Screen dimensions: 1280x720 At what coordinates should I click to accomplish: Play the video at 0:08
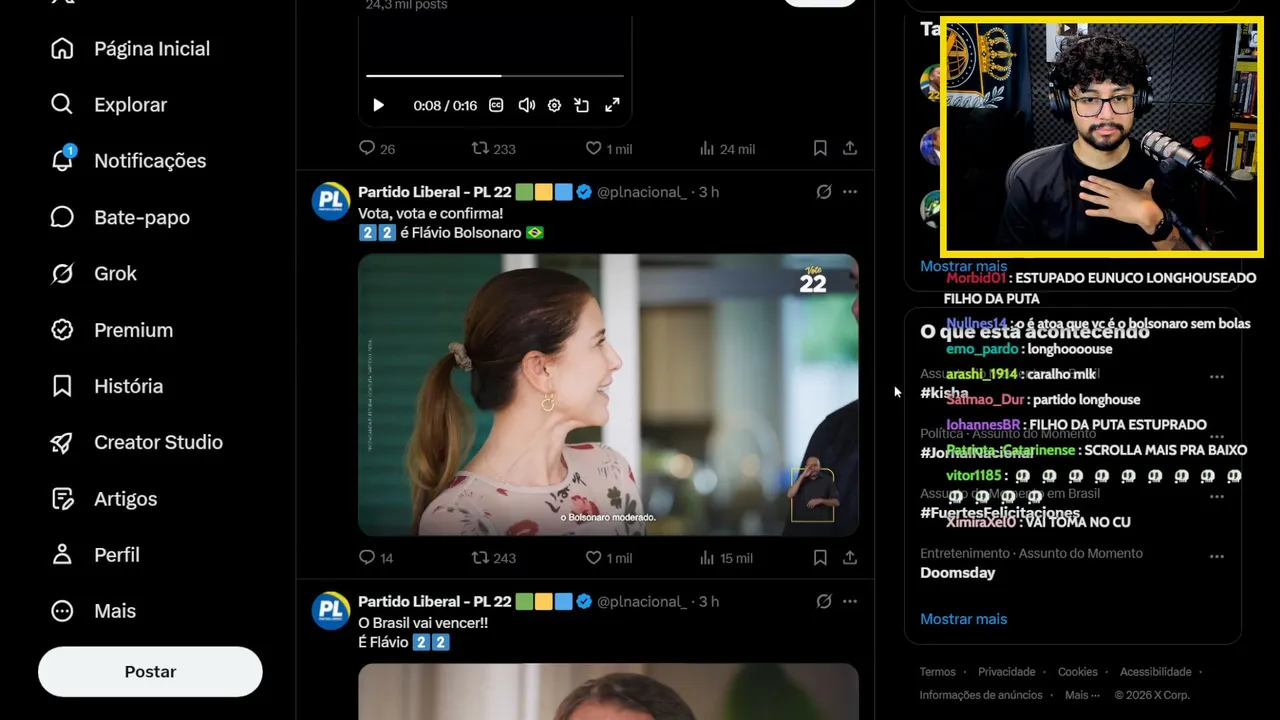(378, 105)
